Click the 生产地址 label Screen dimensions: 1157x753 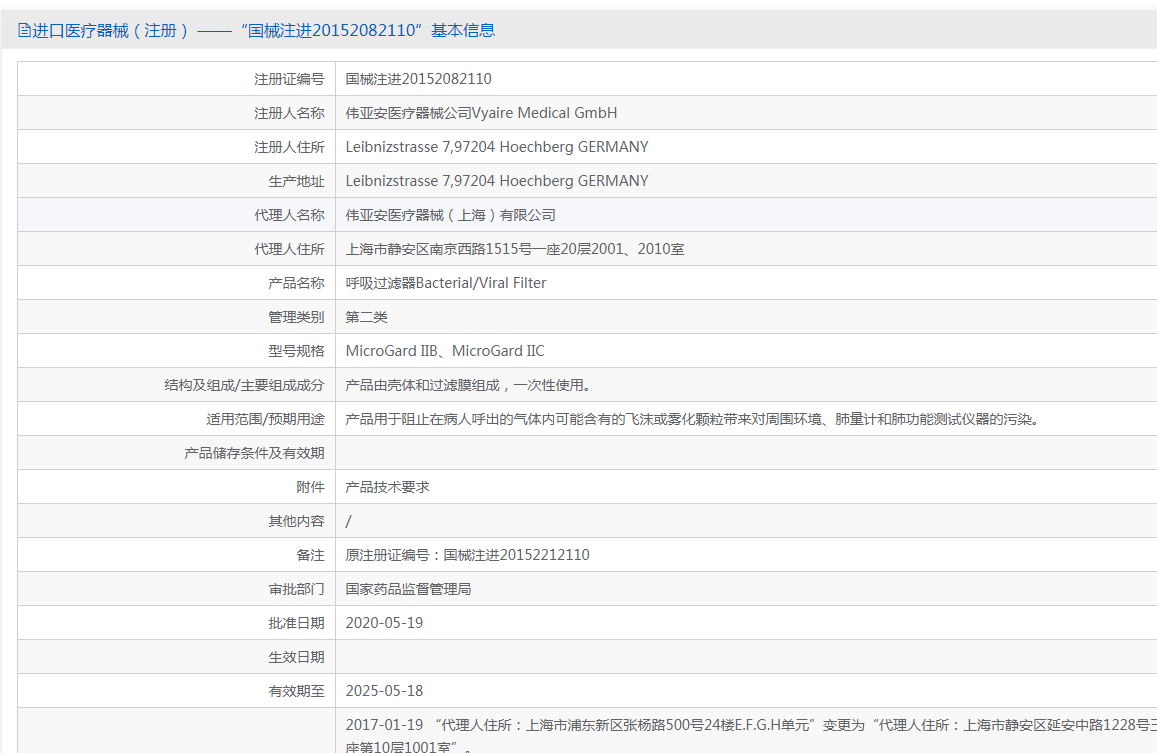click(x=296, y=181)
